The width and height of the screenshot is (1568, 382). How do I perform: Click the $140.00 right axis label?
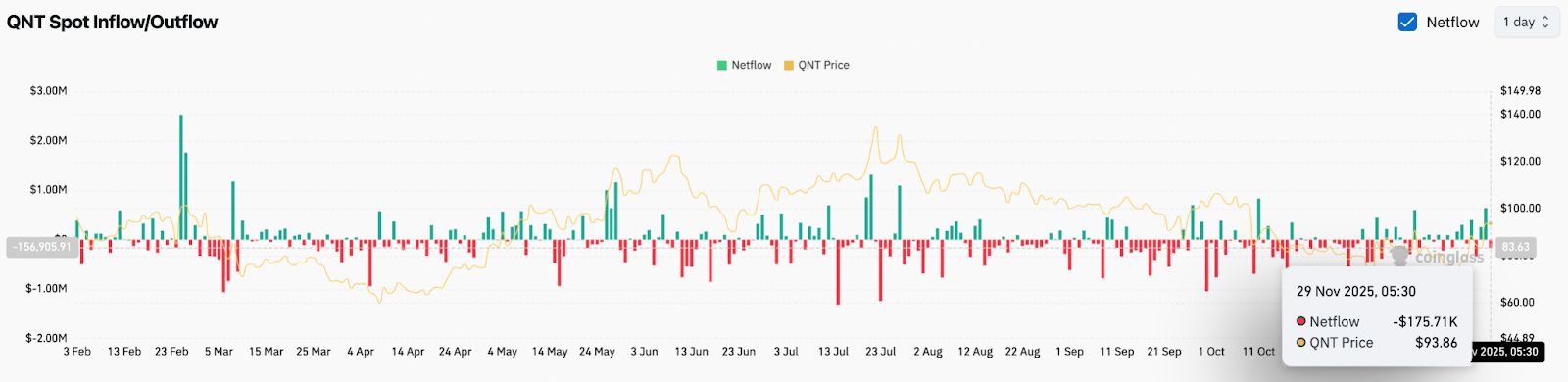pos(1520,114)
